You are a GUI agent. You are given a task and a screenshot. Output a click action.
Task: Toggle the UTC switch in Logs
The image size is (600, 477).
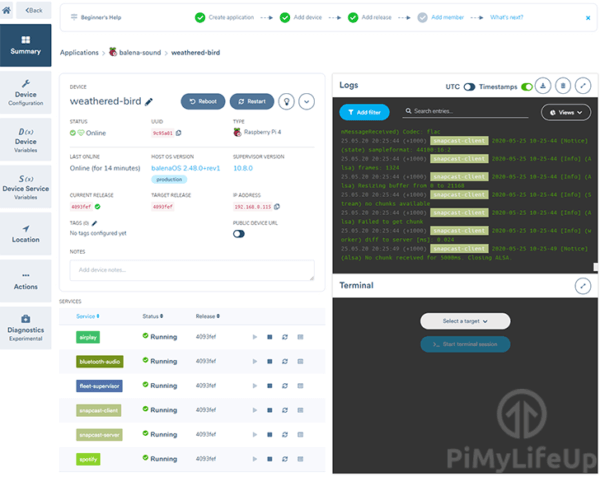tap(469, 87)
